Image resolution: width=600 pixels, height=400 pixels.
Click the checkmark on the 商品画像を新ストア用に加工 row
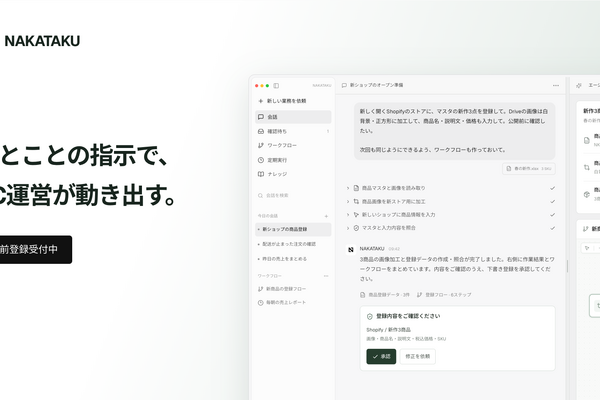[552, 202]
